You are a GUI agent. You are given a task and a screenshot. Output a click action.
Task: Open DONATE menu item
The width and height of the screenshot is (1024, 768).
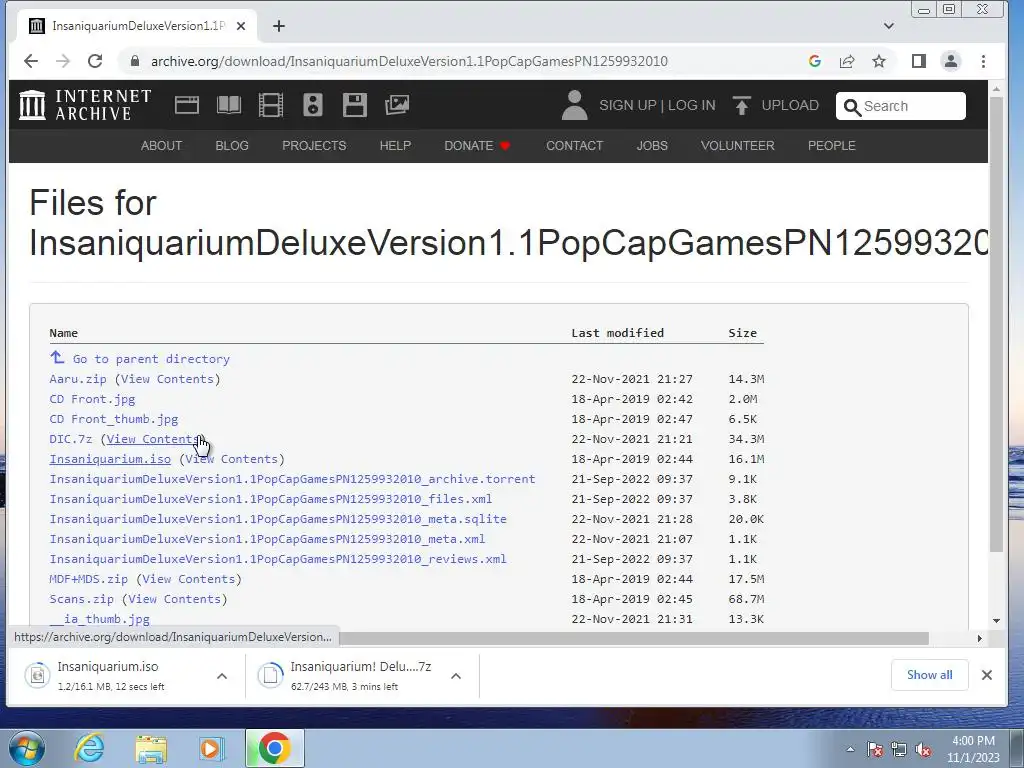pyautogui.click(x=477, y=146)
